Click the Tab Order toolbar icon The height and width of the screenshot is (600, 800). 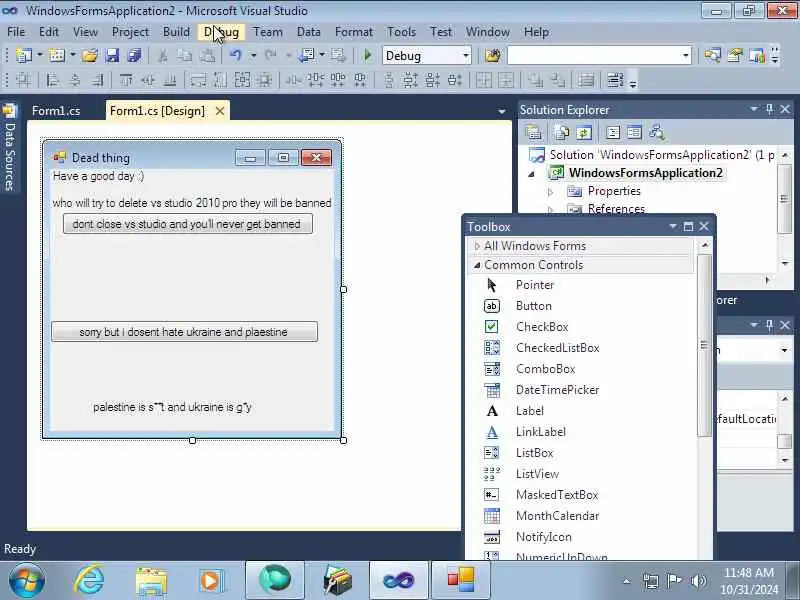pos(615,80)
